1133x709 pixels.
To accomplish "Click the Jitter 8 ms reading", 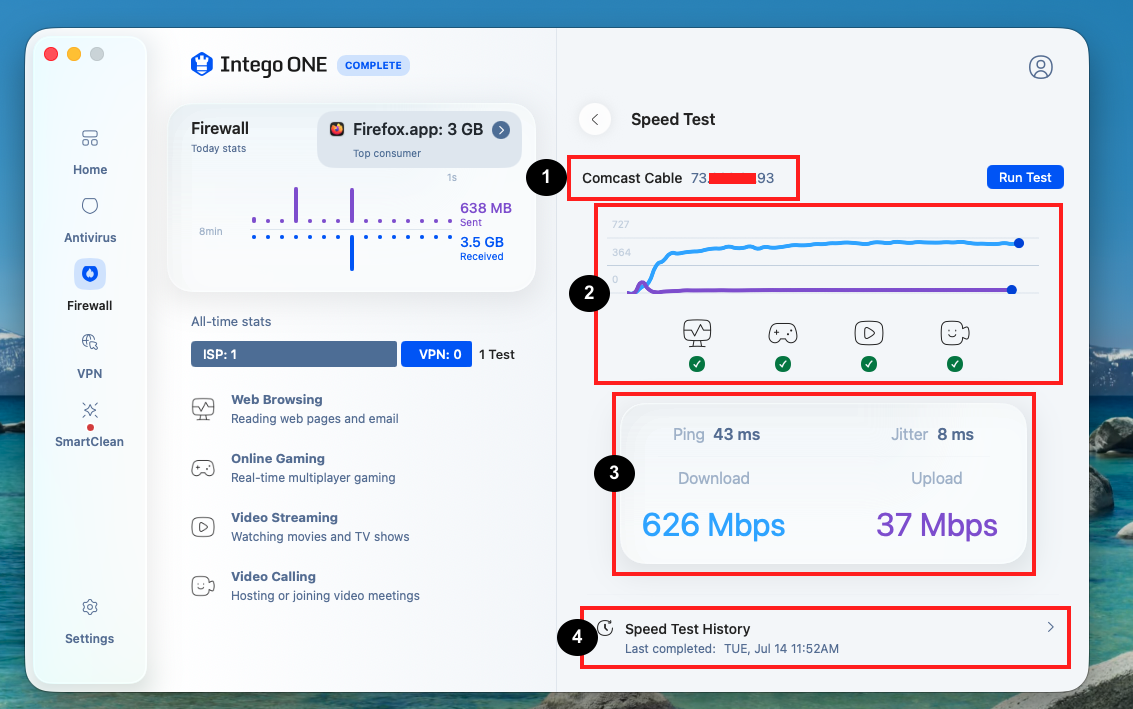I will click(932, 434).
